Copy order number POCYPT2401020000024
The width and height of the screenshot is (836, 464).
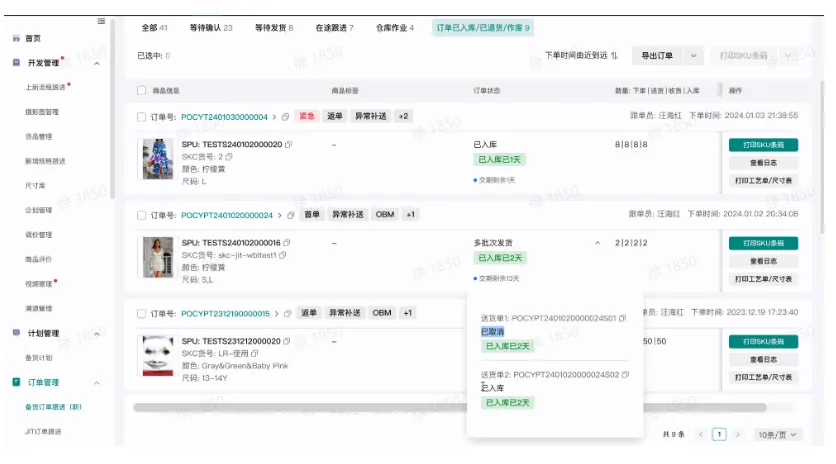tap(291, 215)
